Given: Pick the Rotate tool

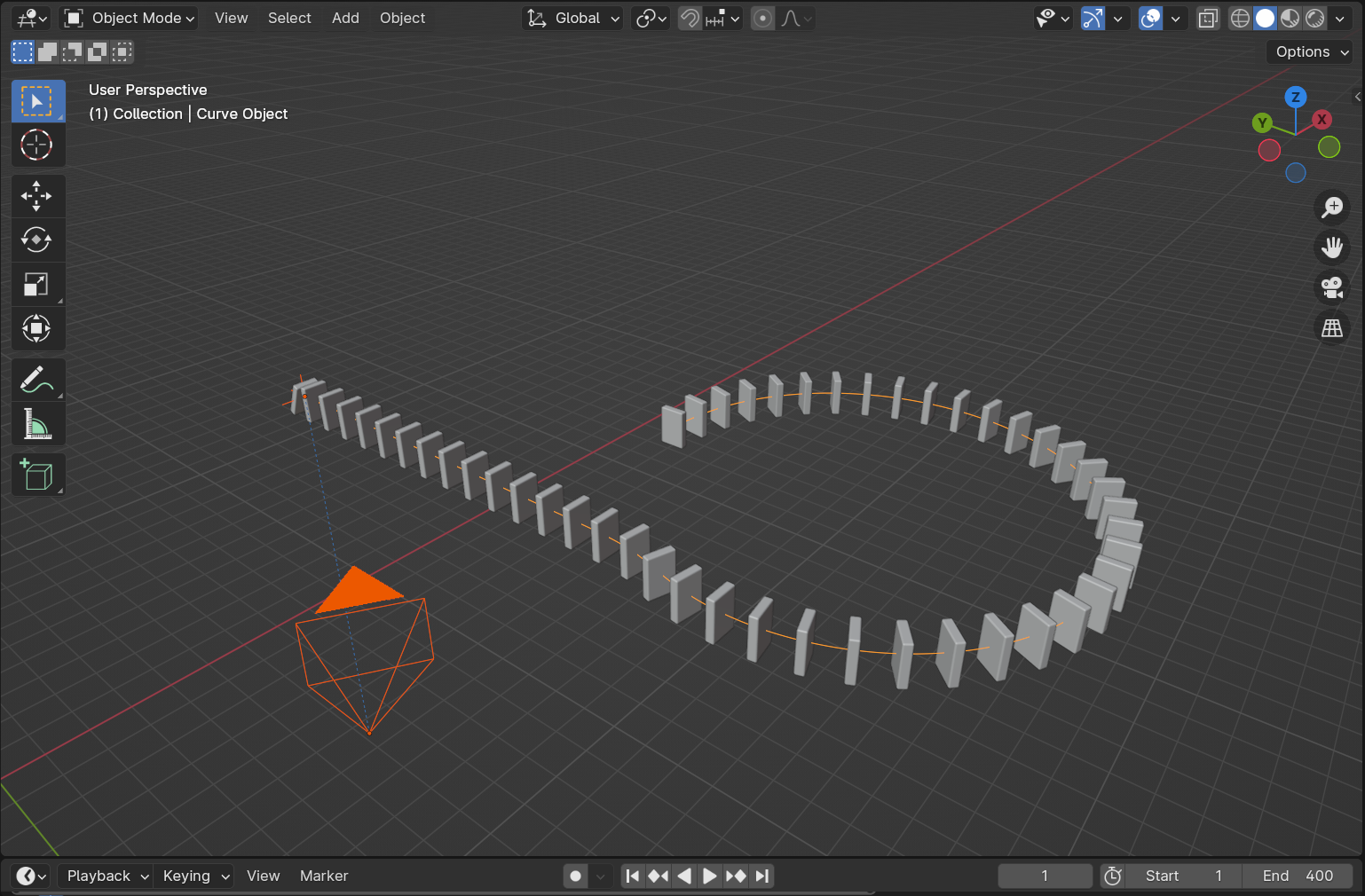Looking at the screenshot, I should [x=37, y=240].
